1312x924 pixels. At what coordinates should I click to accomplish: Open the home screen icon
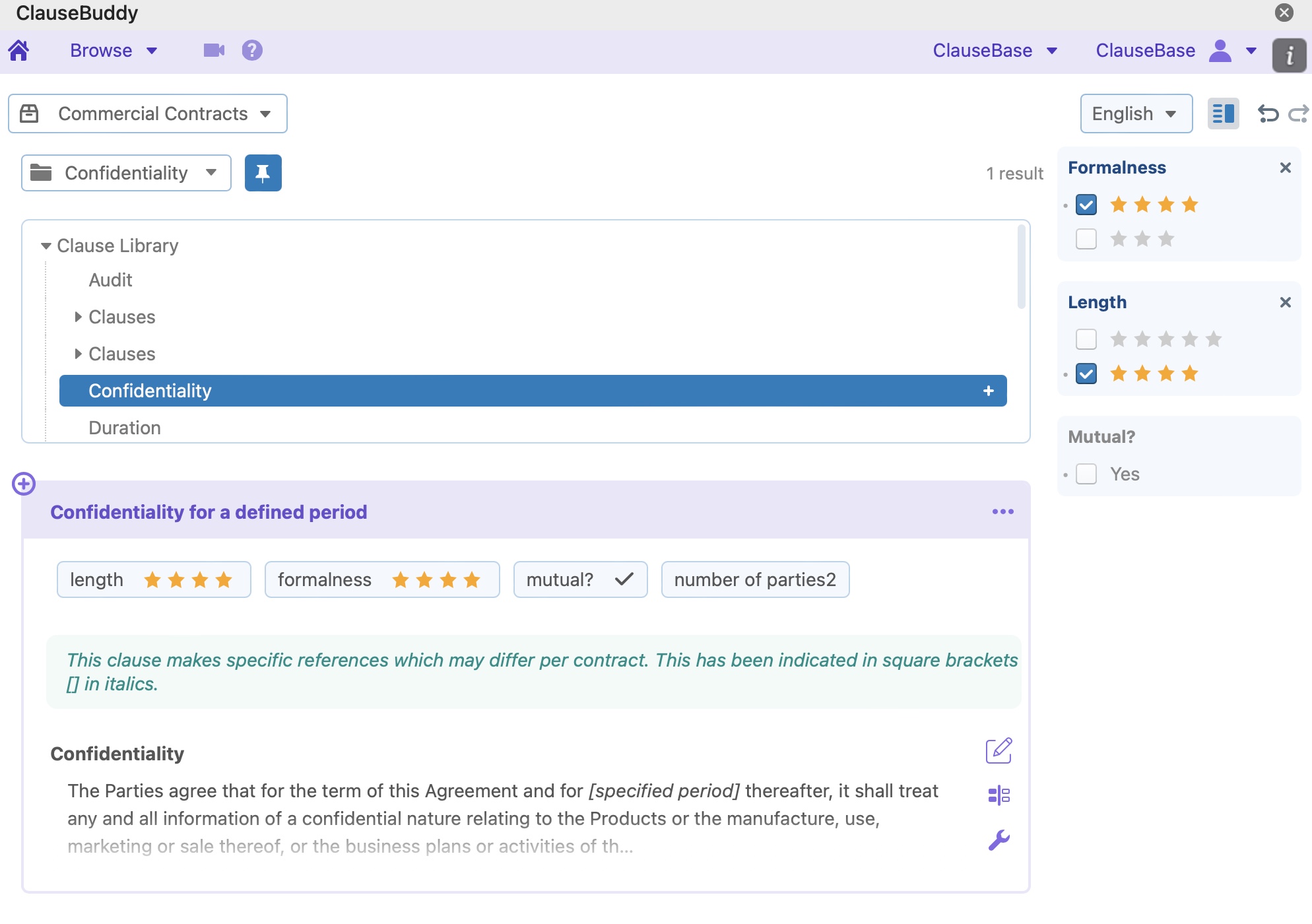(19, 50)
